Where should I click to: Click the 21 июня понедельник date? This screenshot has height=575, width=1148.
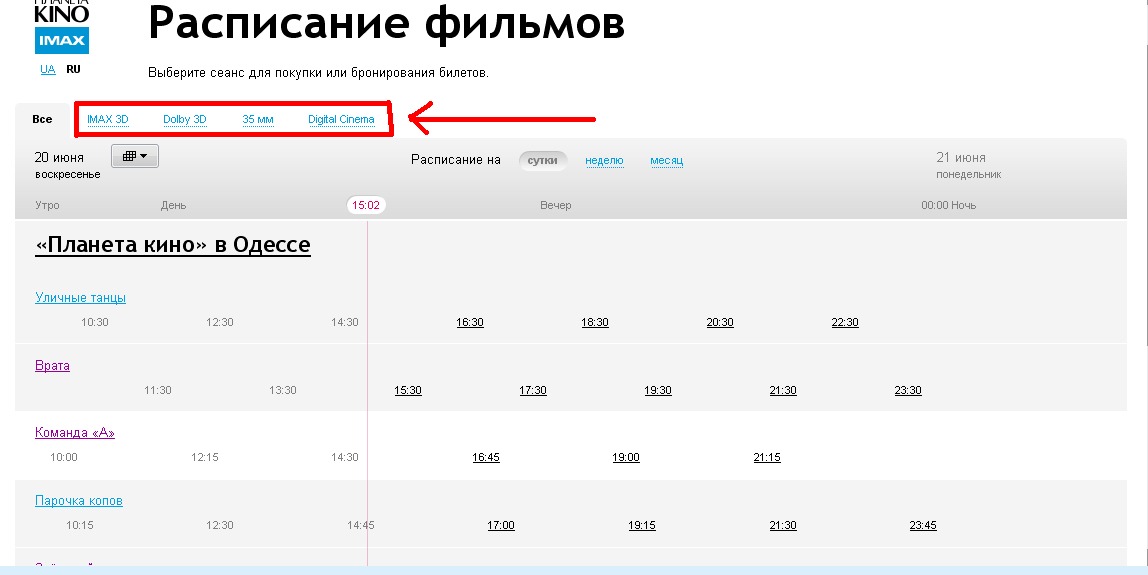click(969, 166)
